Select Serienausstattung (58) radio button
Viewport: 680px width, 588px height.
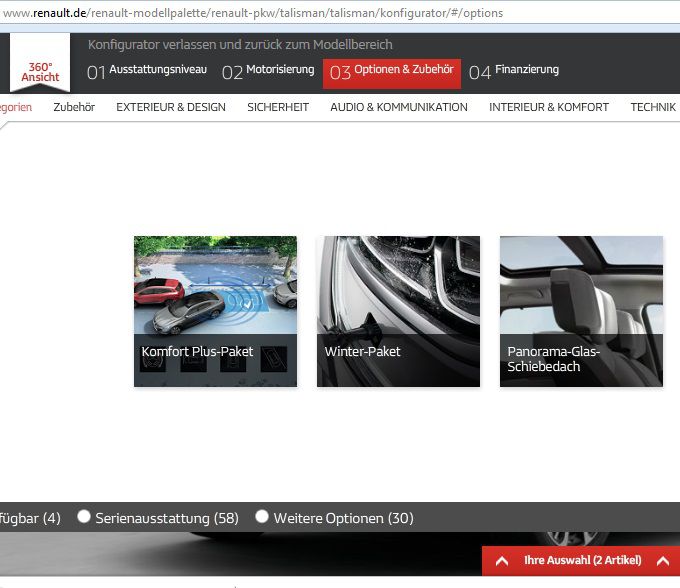[84, 516]
